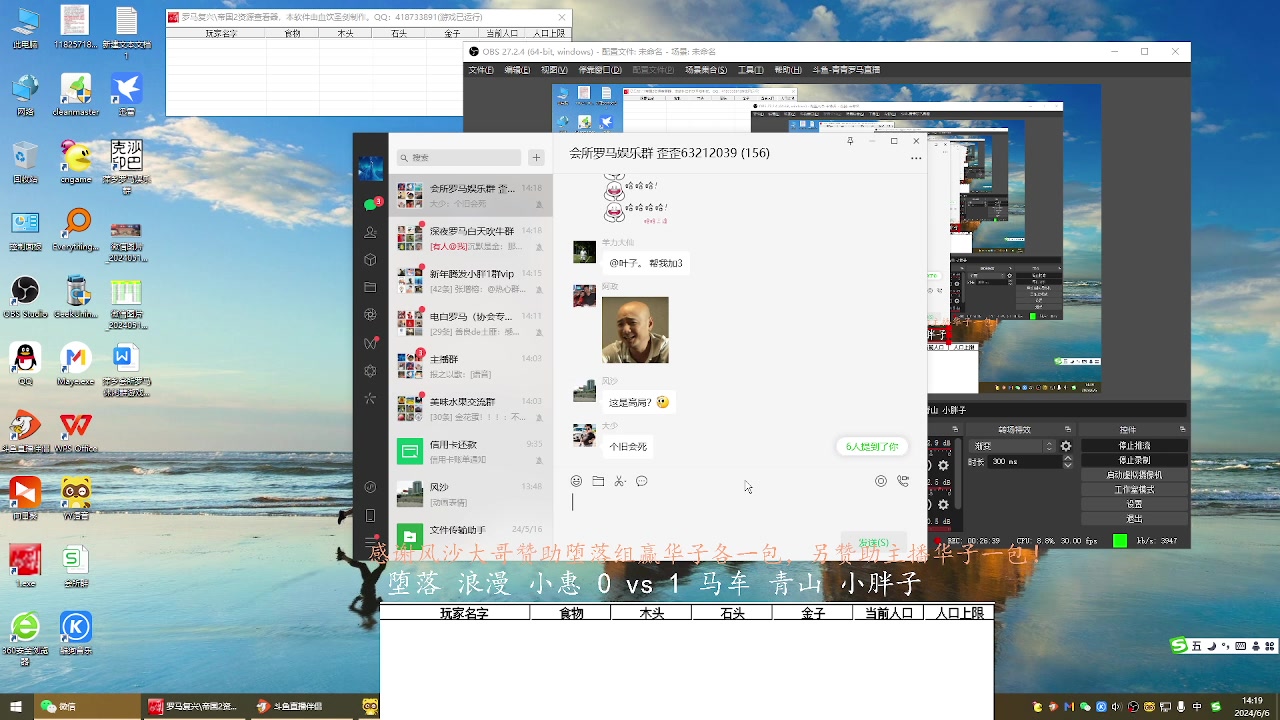
Task: Open the 深夜罗马白天吹牛群 chat
Action: 470,238
